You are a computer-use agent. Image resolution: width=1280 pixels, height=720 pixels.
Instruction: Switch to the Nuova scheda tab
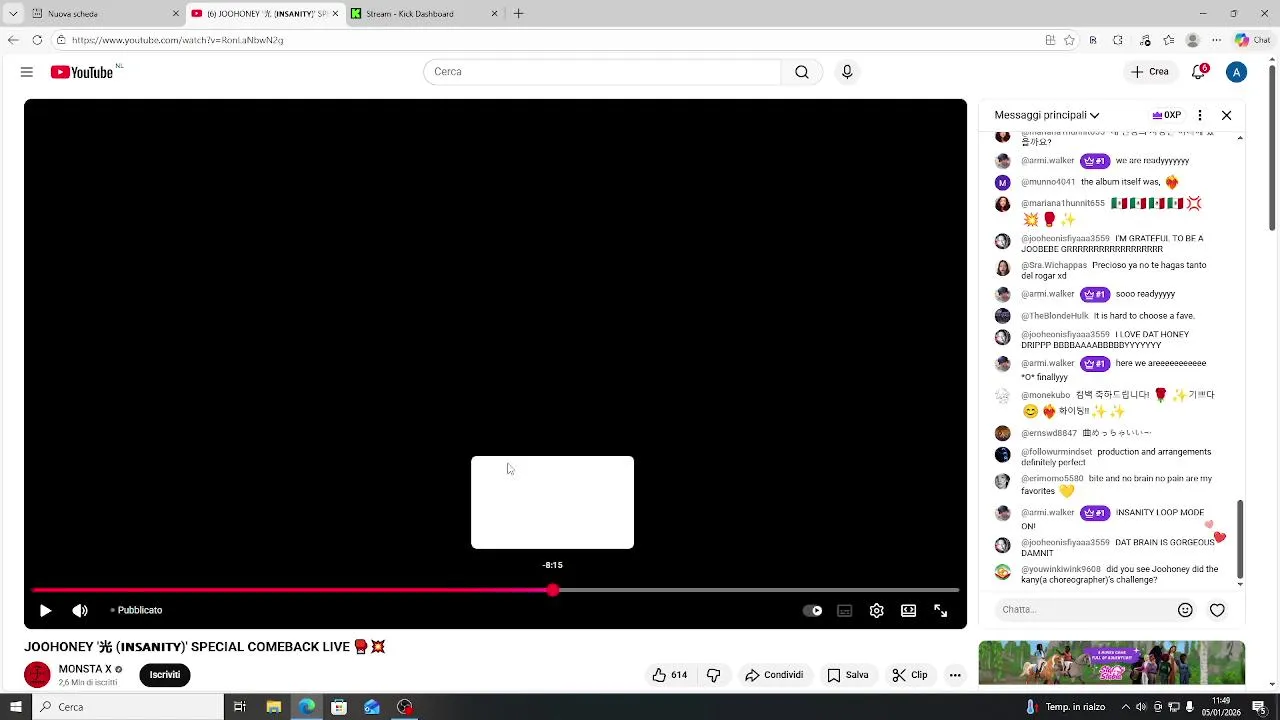pyautogui.click(x=105, y=14)
